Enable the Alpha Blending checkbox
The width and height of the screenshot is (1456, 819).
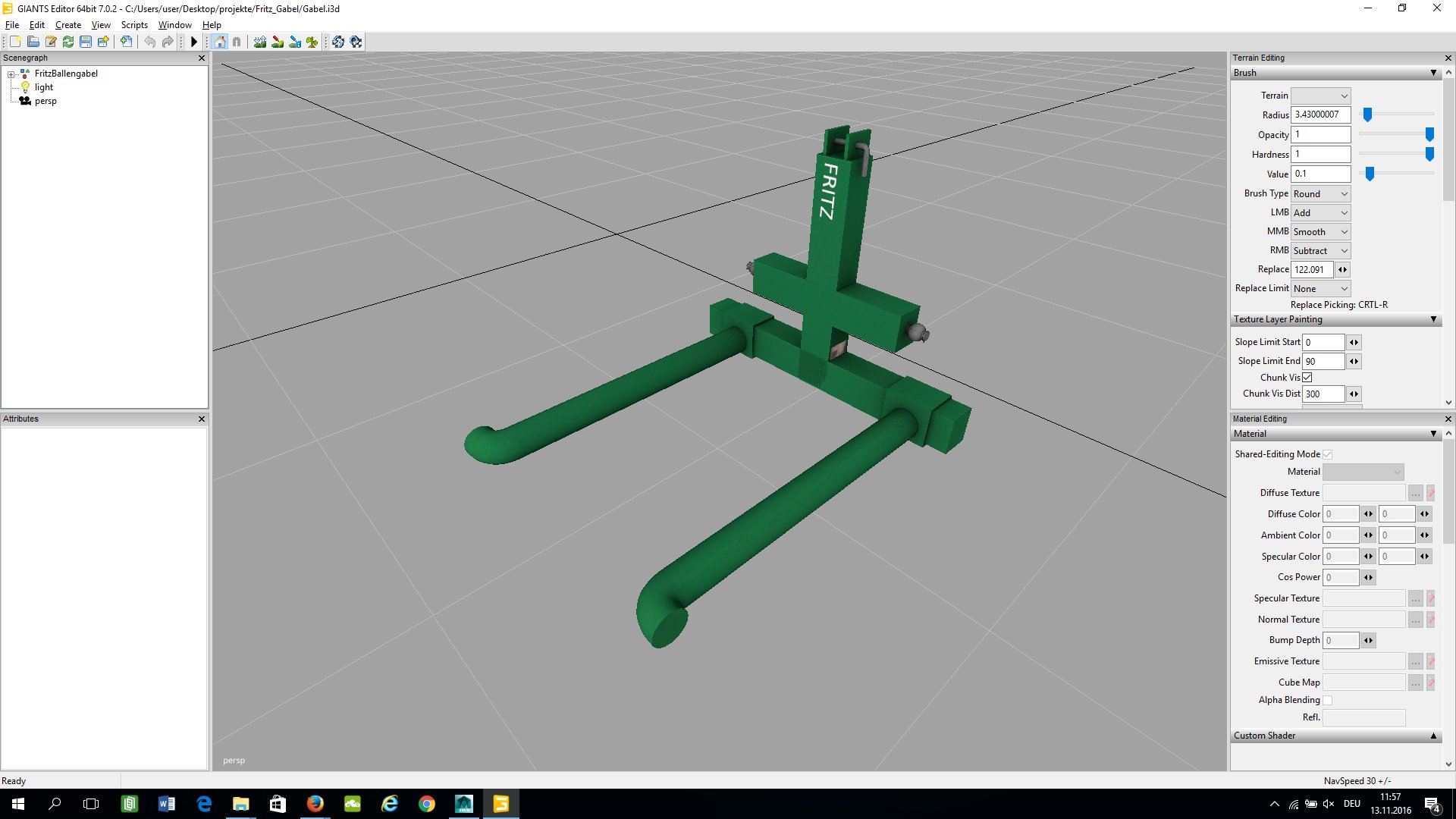pyautogui.click(x=1327, y=700)
